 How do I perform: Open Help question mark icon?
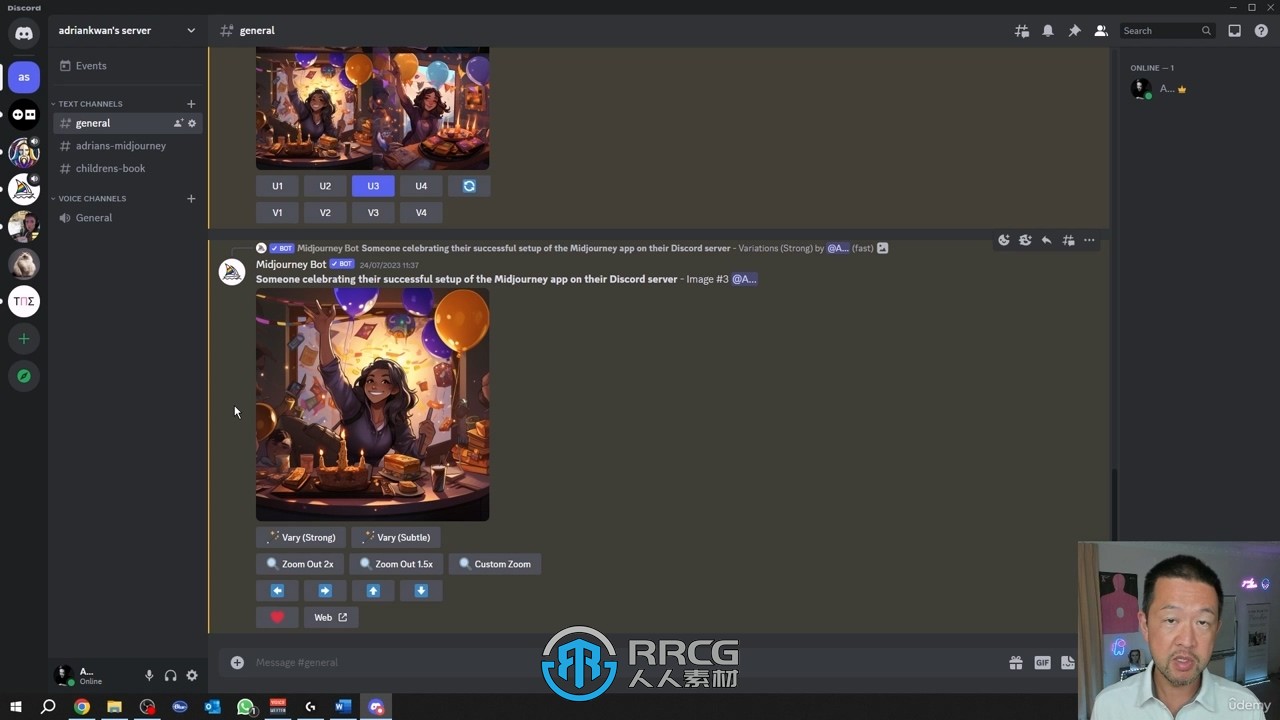pos(1261,31)
